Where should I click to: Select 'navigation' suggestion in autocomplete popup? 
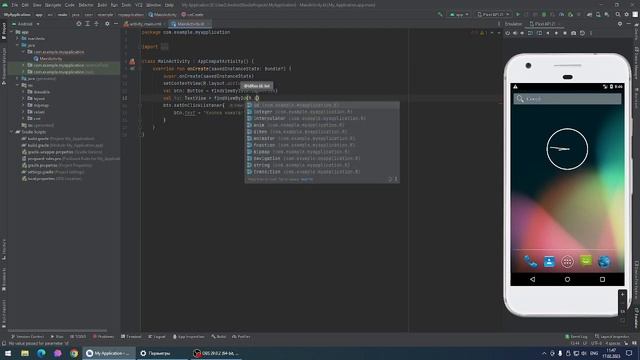[322, 158]
